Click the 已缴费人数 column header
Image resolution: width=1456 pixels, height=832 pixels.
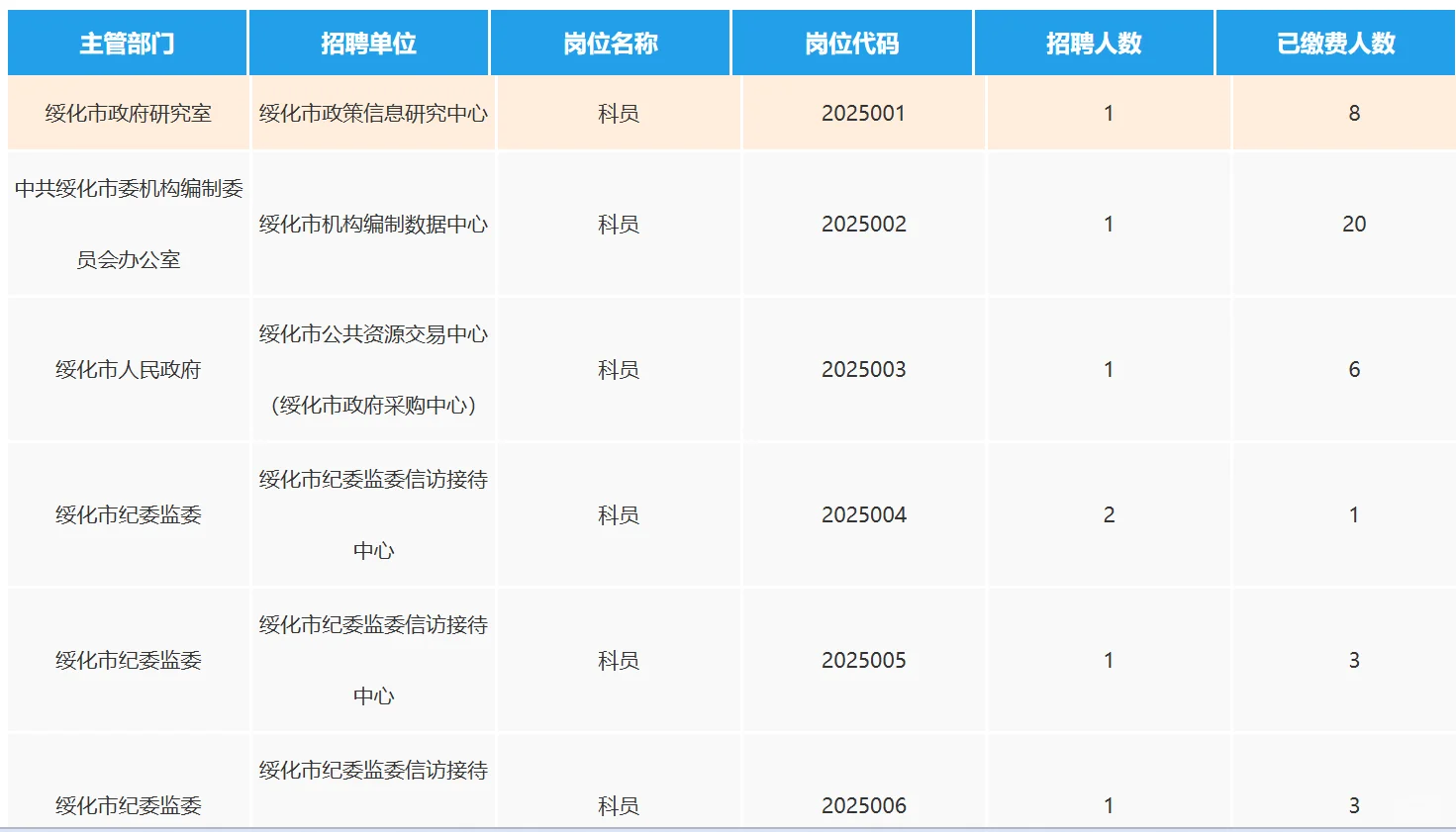coord(1336,44)
